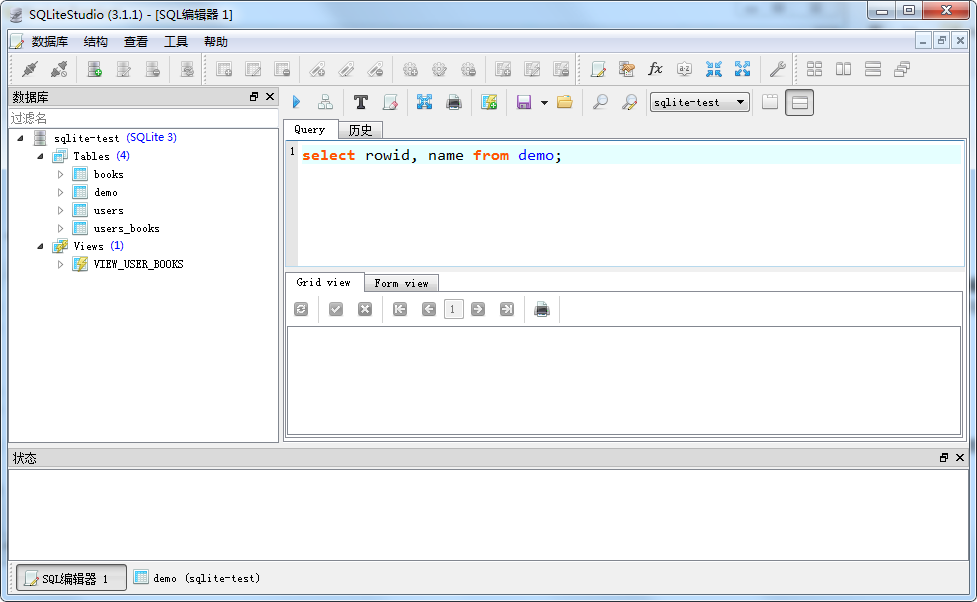Refresh results grid icon

pyautogui.click(x=301, y=309)
